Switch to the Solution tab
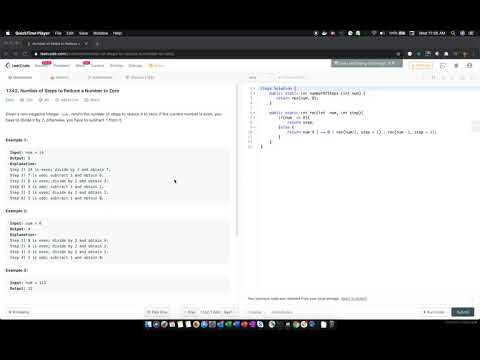Viewport: 480px width, 360px height. click(60, 77)
